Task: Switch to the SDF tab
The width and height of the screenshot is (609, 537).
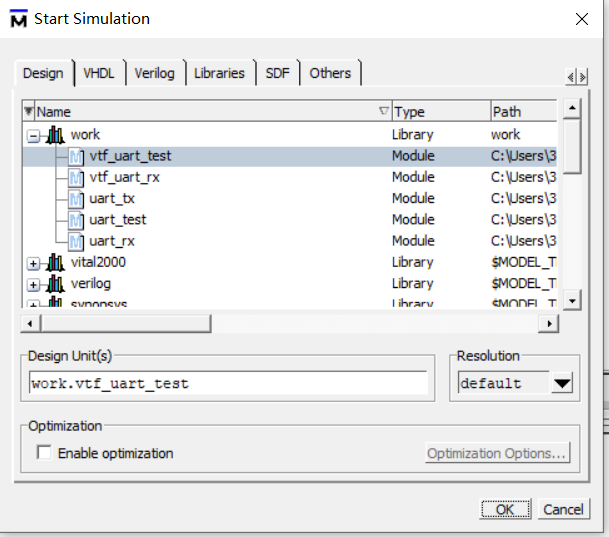Action: click(278, 73)
